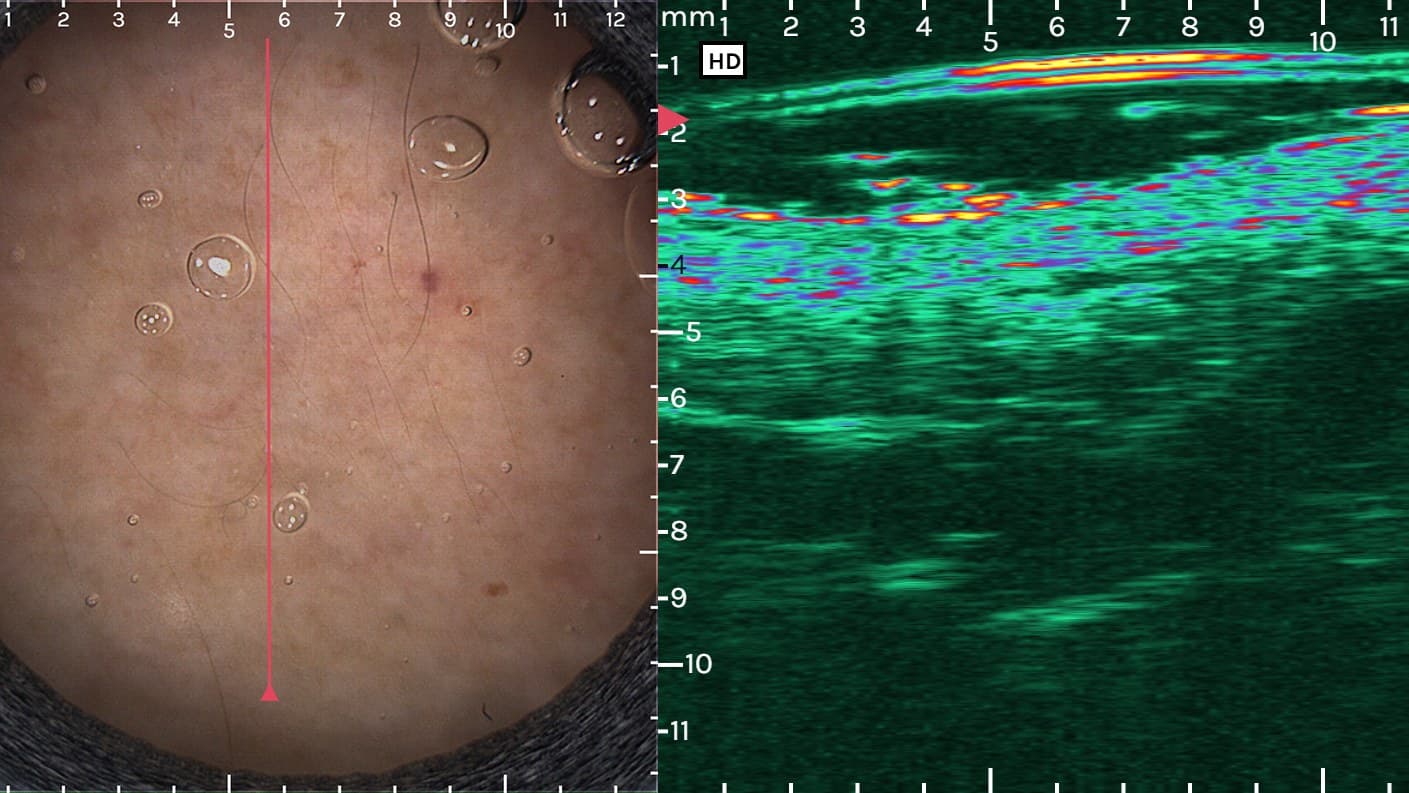
Task: Click depth scale label 10
Action: coord(699,664)
